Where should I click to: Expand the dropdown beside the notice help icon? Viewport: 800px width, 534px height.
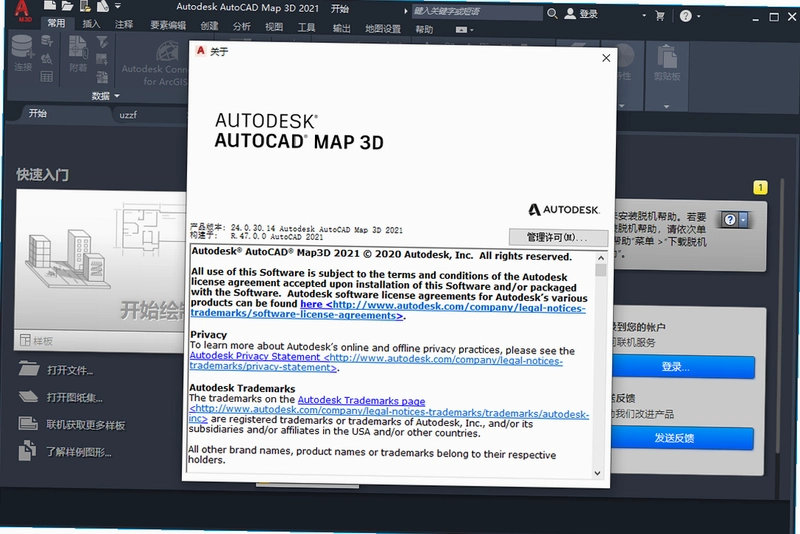click(x=743, y=220)
